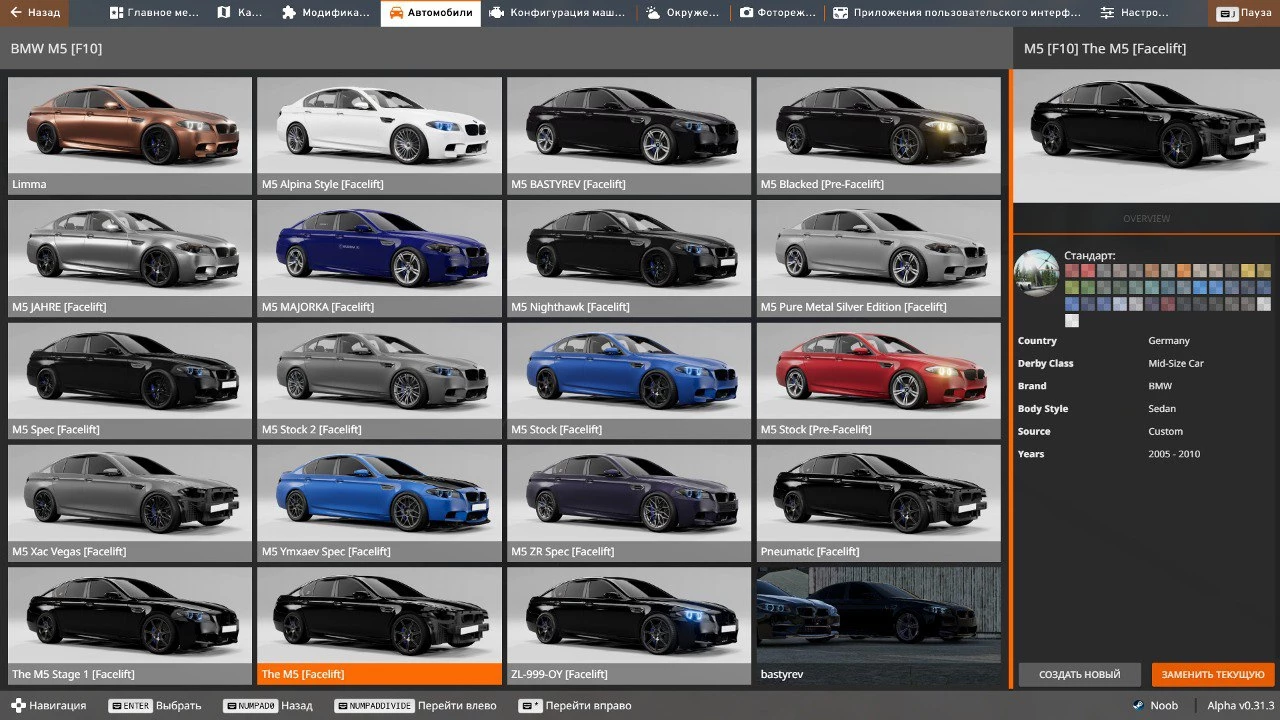
Task: Open Главное меню from the top bar
Action: [154, 13]
